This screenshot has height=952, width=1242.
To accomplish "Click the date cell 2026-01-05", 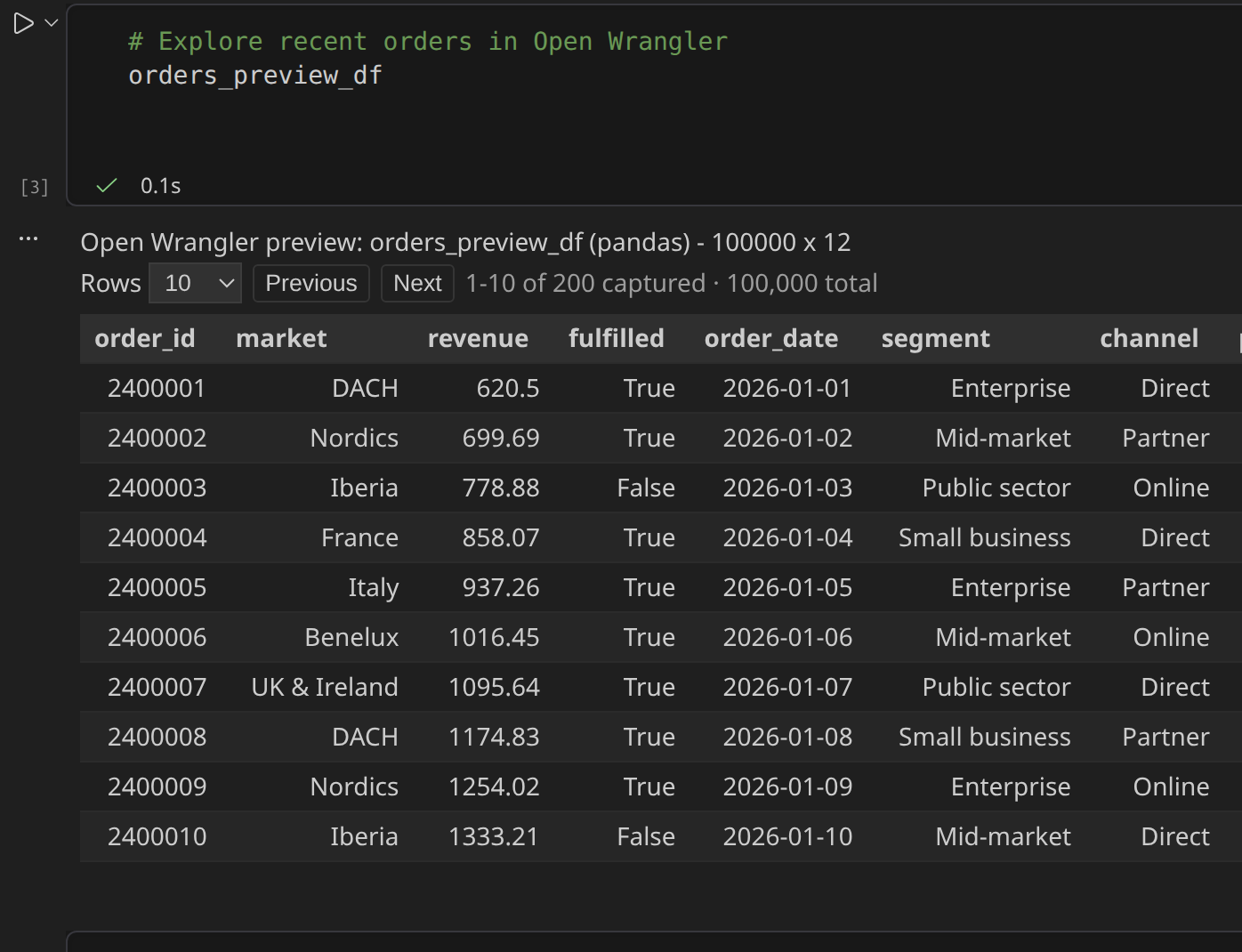I will tap(787, 587).
